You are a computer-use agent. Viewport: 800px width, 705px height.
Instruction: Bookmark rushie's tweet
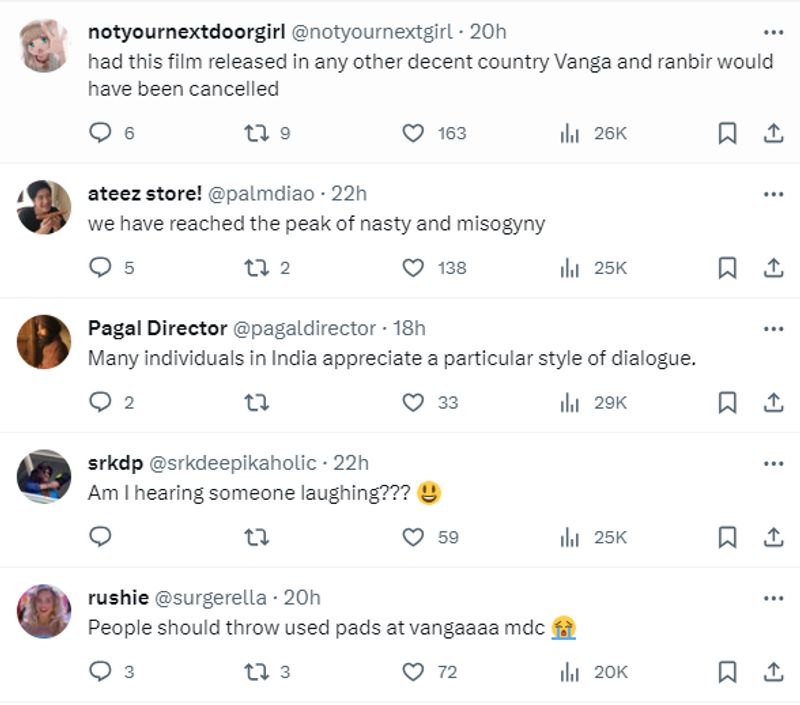point(727,672)
